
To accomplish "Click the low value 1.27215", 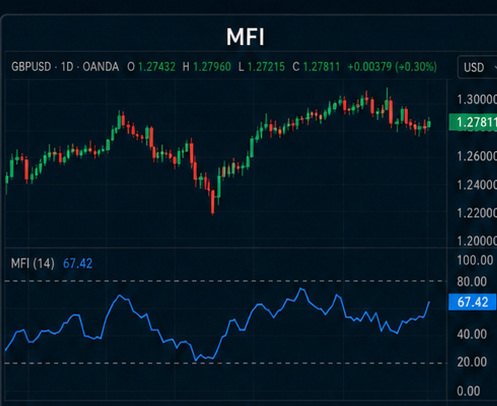I will [x=266, y=67].
